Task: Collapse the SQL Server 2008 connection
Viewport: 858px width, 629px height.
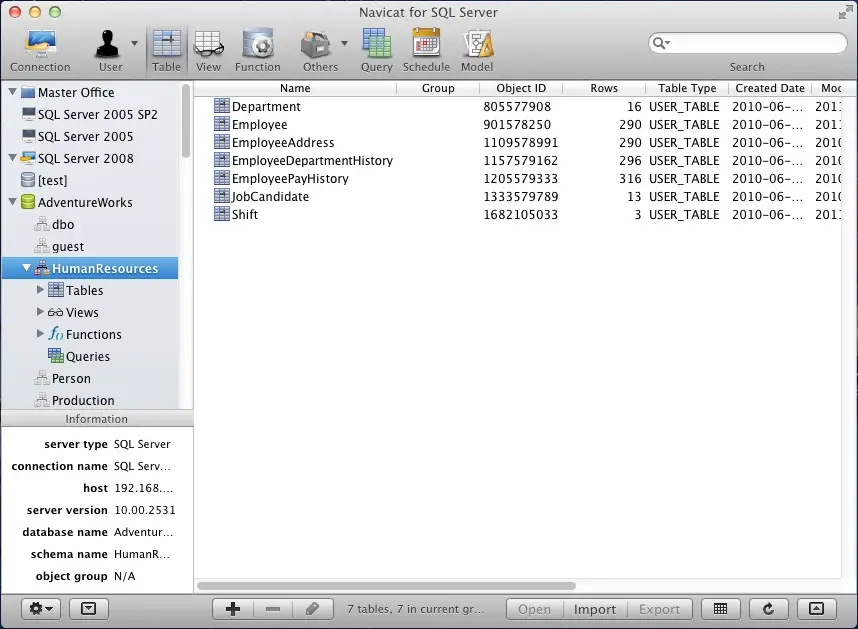Action: (x=13, y=158)
